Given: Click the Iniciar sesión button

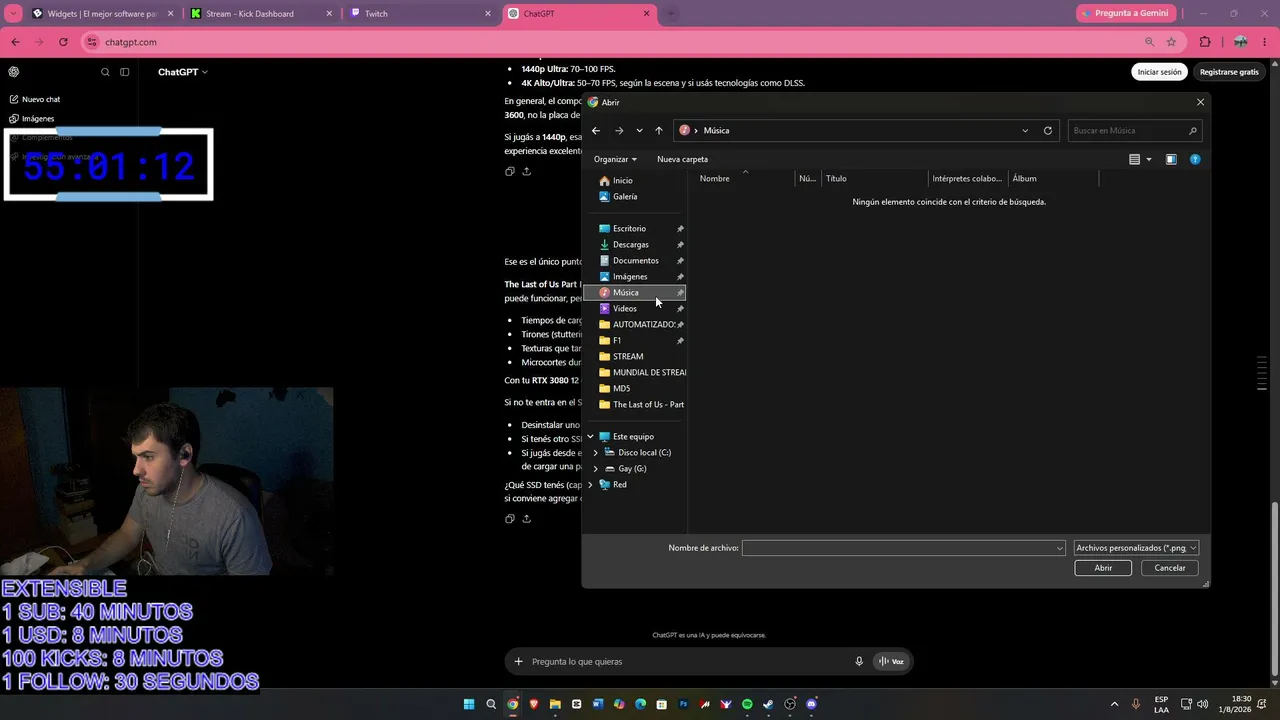Looking at the screenshot, I should [1159, 72].
